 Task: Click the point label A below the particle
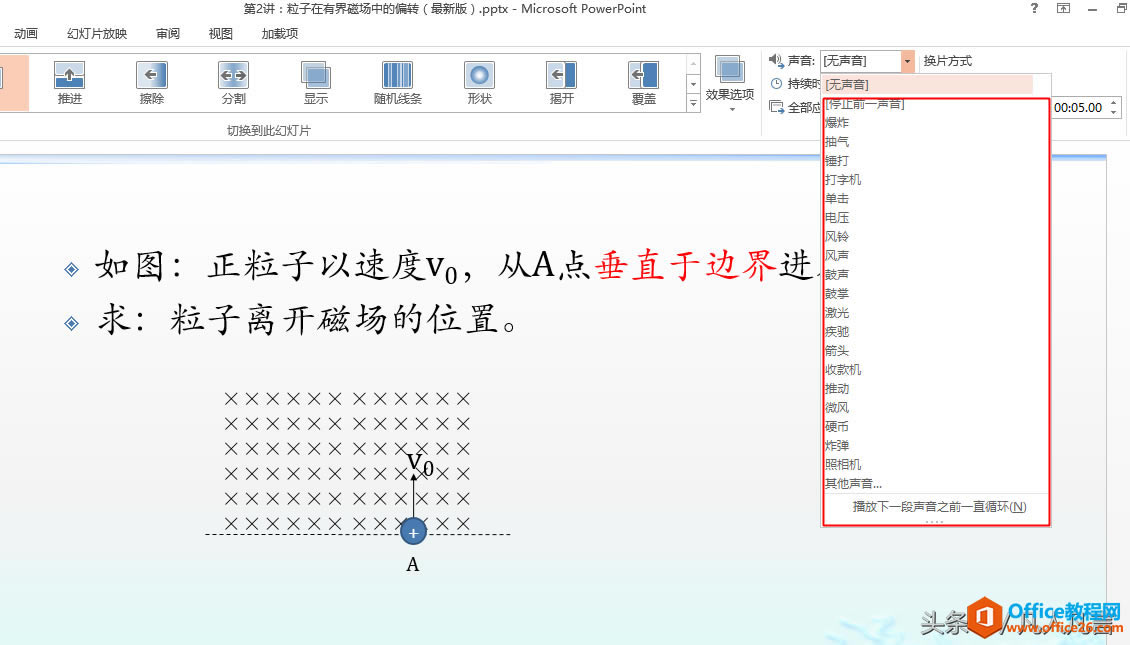[x=412, y=564]
